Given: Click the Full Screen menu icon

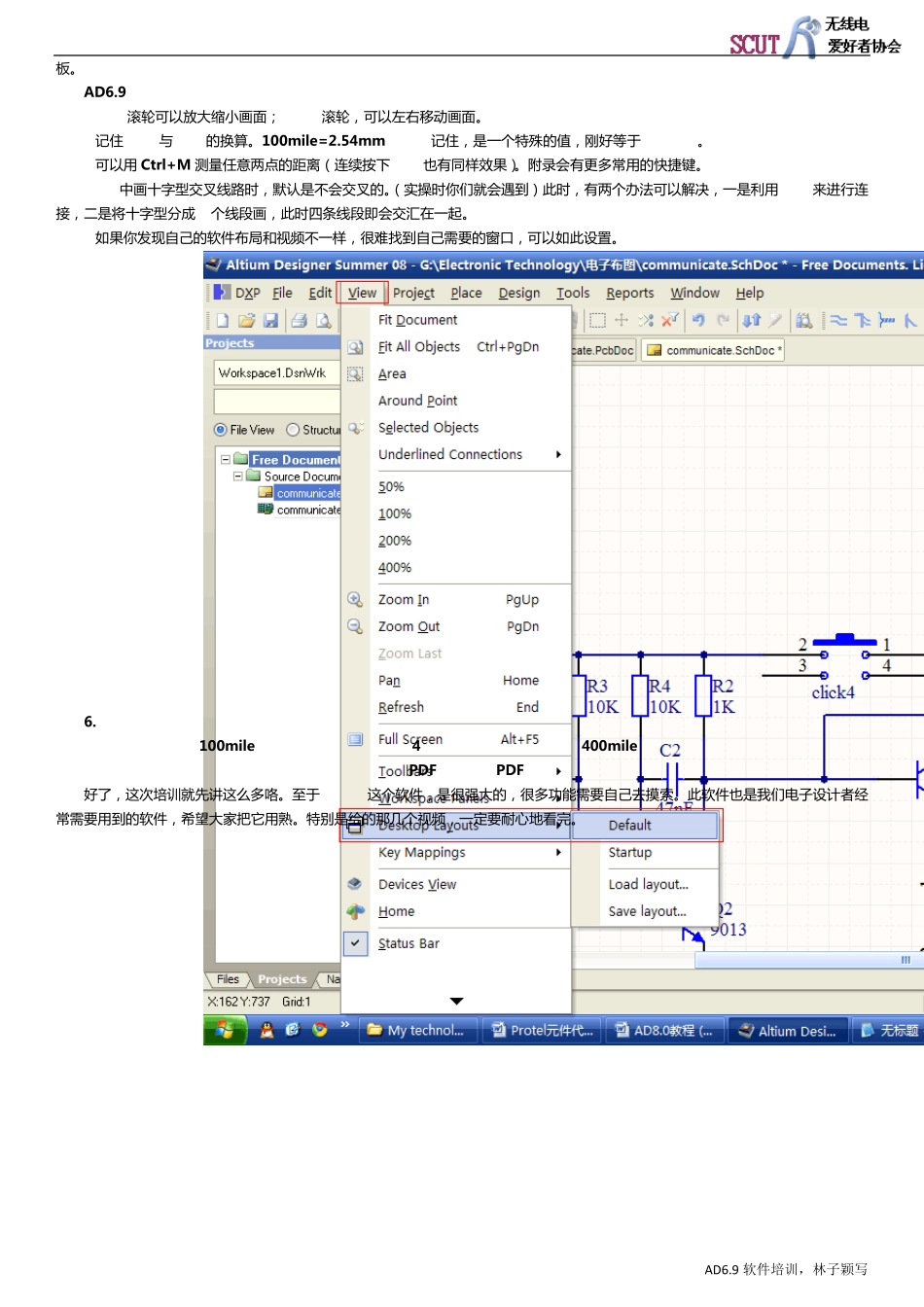Looking at the screenshot, I should coord(356,740).
